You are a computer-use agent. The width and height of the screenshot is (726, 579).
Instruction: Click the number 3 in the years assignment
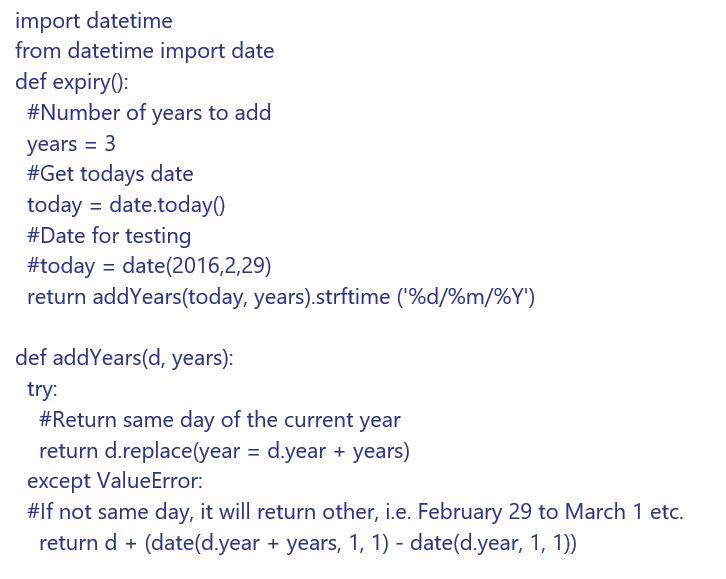point(110,144)
